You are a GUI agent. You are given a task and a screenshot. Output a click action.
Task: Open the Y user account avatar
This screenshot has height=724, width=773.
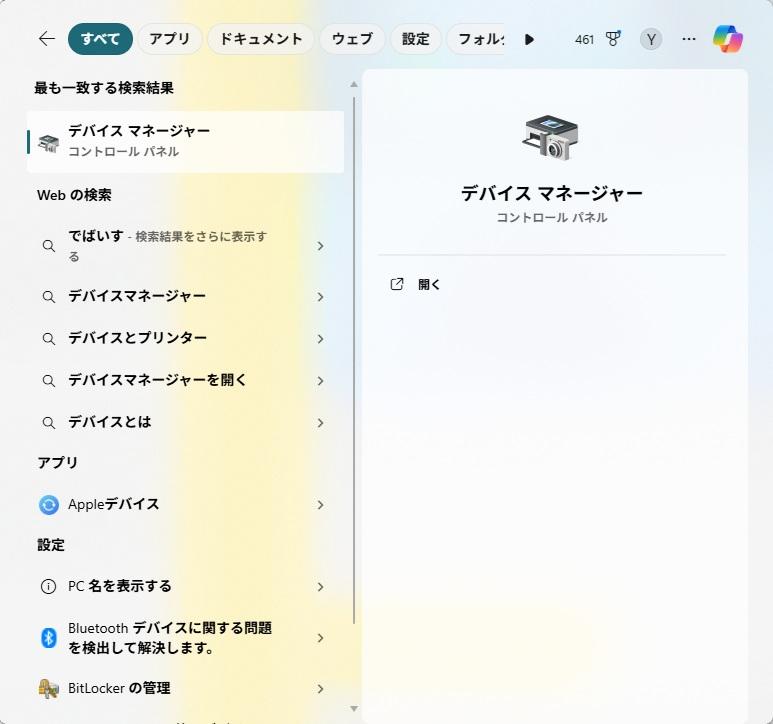pyautogui.click(x=651, y=39)
